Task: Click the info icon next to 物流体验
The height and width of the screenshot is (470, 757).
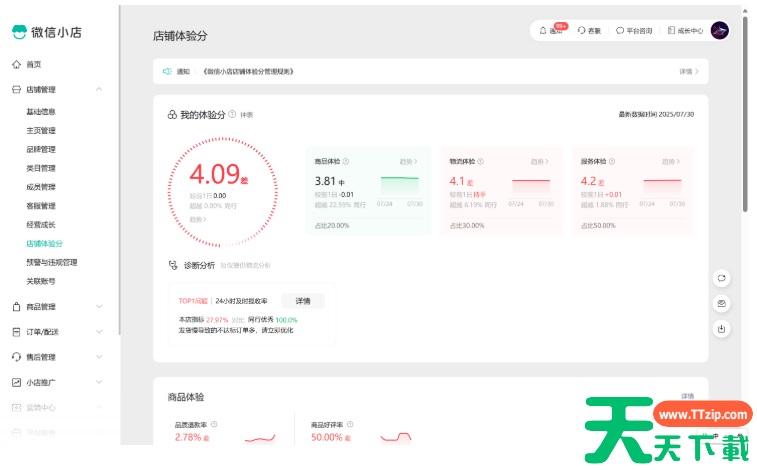Action: (481, 161)
